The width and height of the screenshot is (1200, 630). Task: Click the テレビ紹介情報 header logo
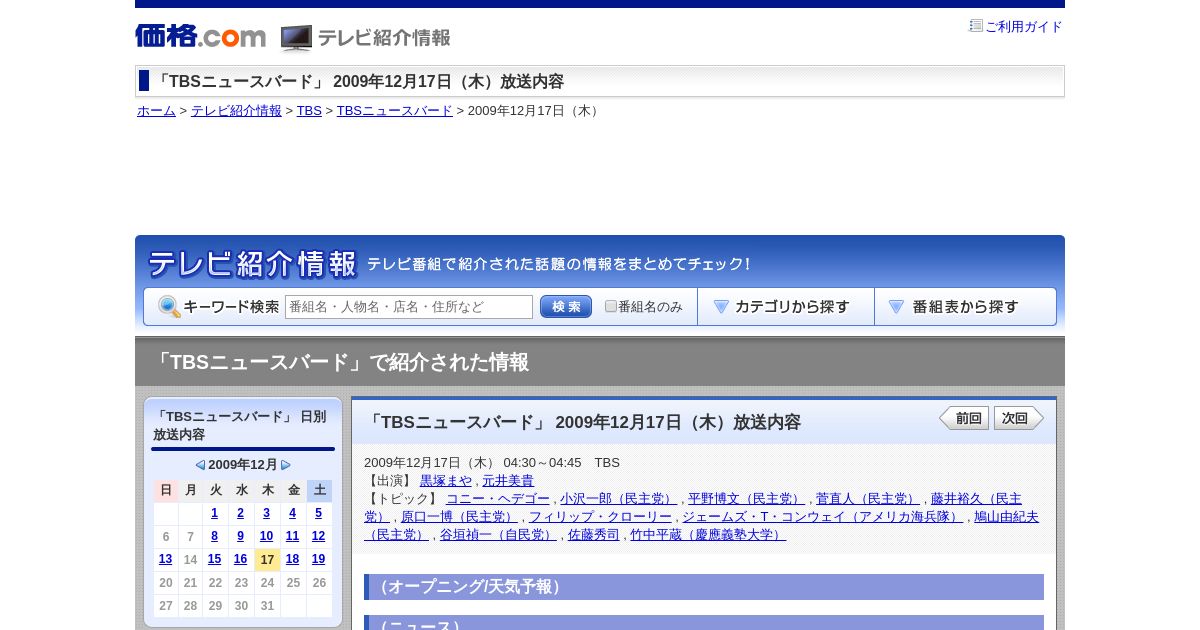(365, 38)
